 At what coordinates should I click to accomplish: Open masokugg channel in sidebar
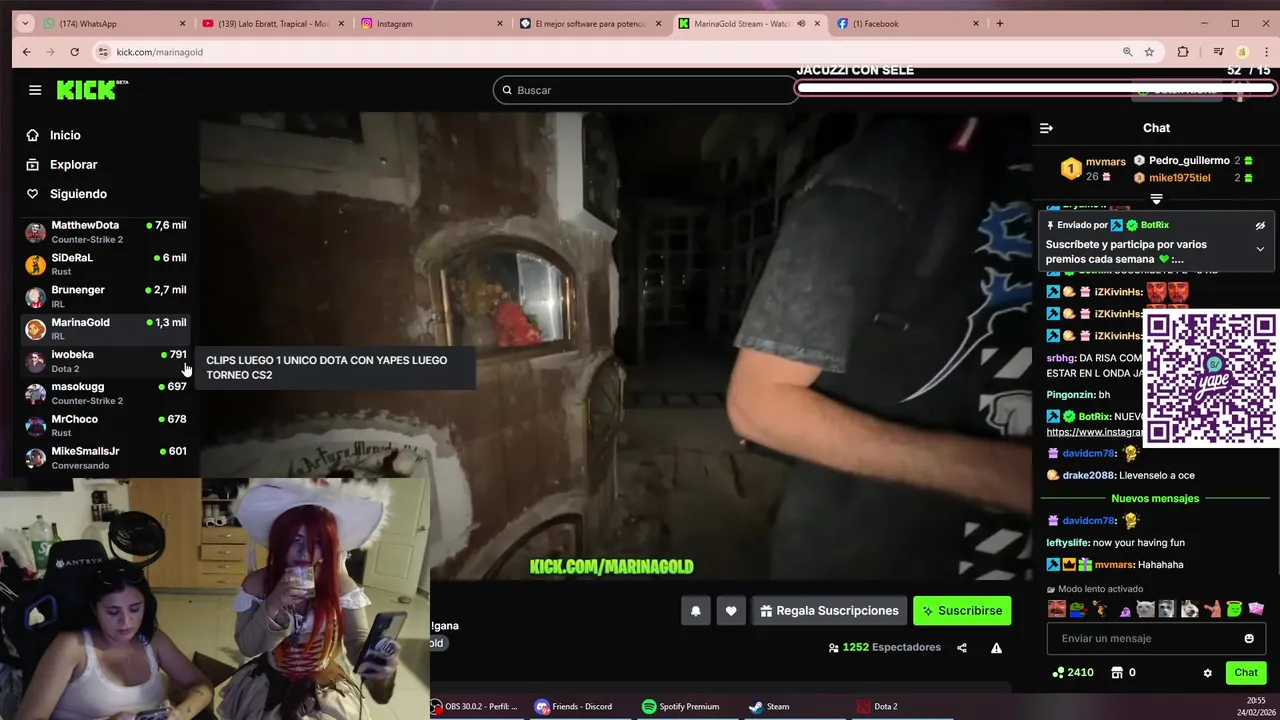105,393
